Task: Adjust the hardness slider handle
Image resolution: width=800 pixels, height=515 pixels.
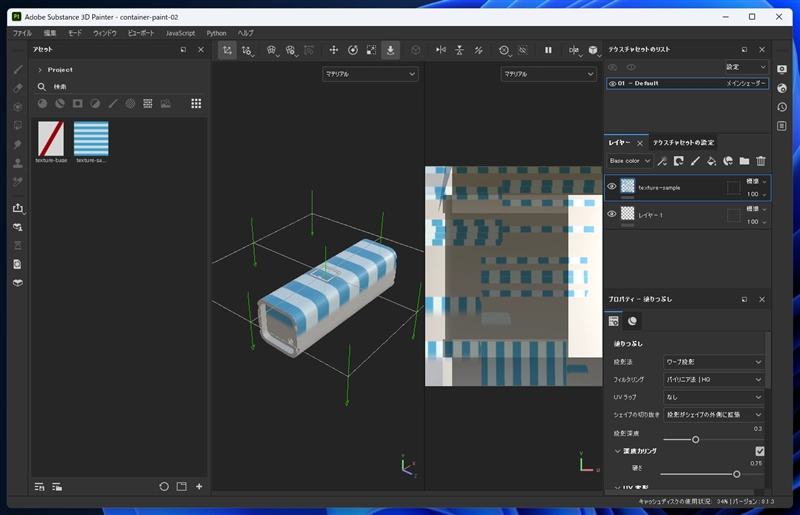Action: click(736, 474)
